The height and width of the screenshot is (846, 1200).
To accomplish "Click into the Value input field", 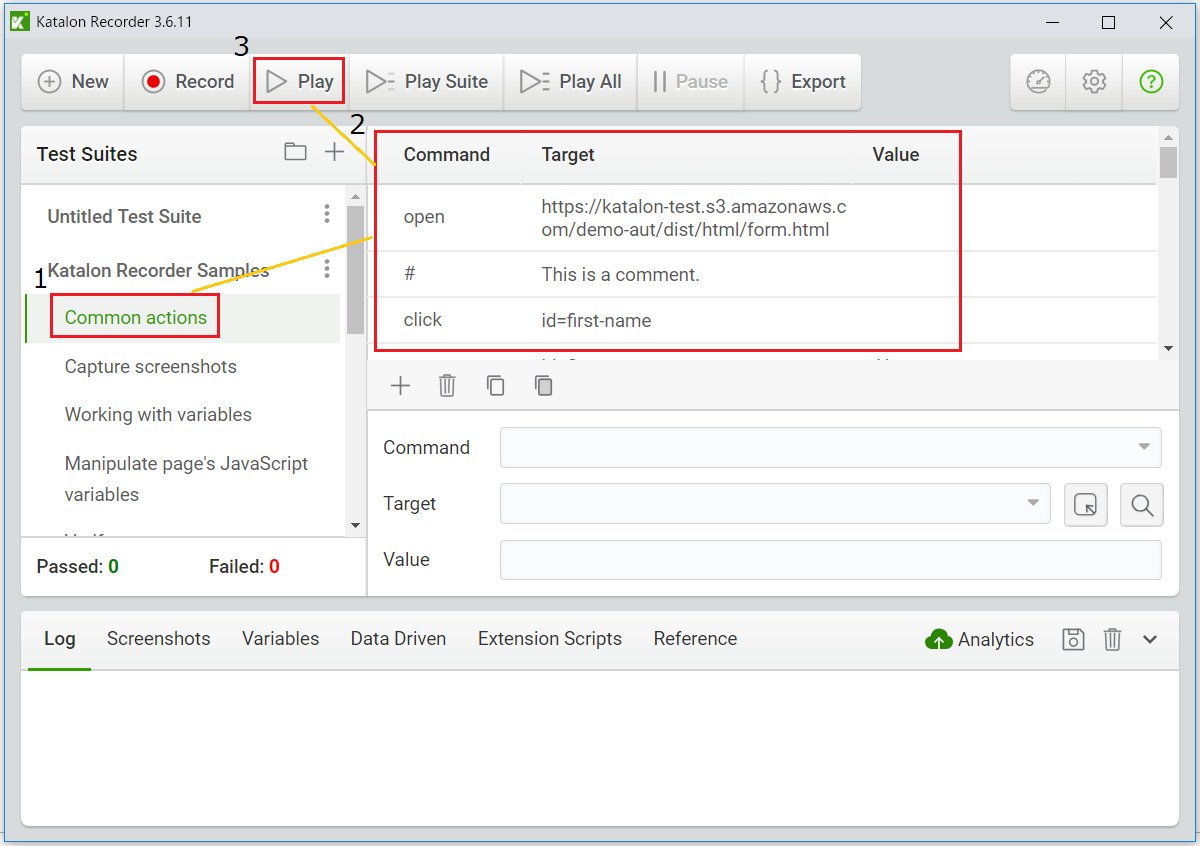I will coord(831,559).
